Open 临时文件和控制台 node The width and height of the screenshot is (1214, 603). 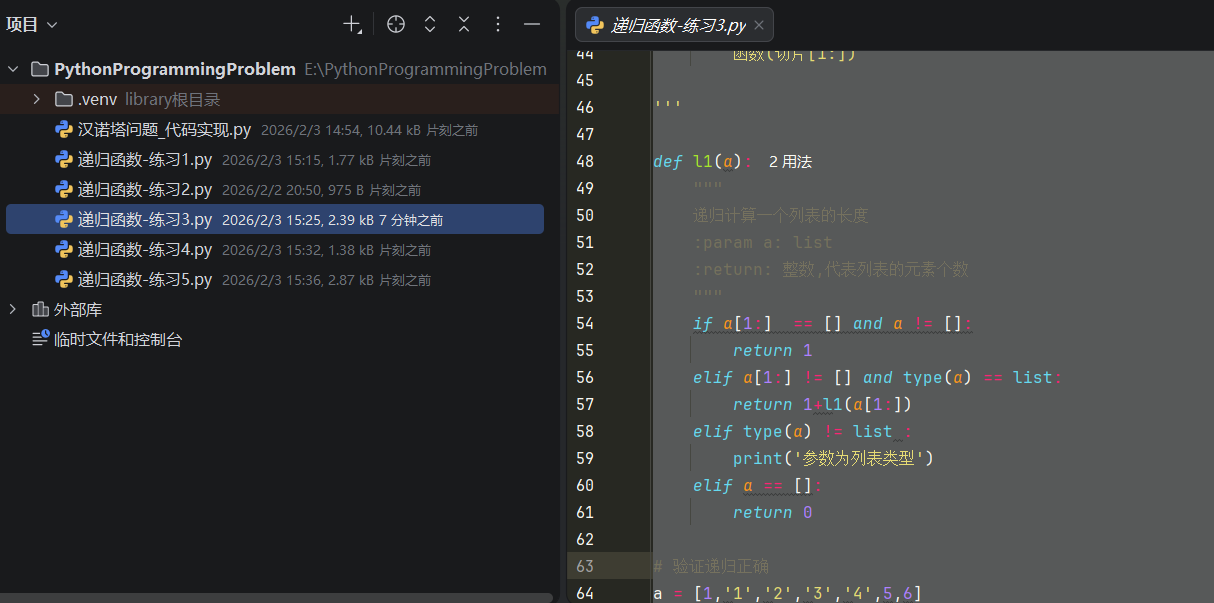pos(118,340)
